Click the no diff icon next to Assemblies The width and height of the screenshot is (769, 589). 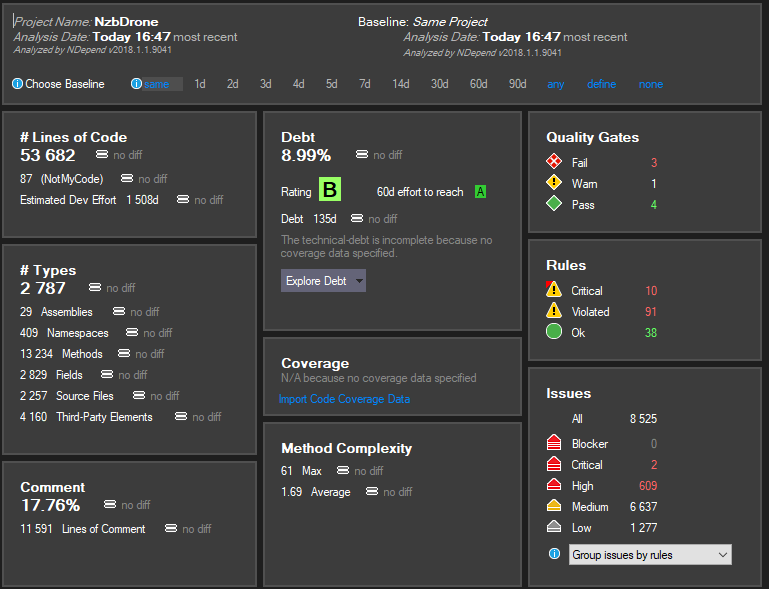tap(119, 311)
